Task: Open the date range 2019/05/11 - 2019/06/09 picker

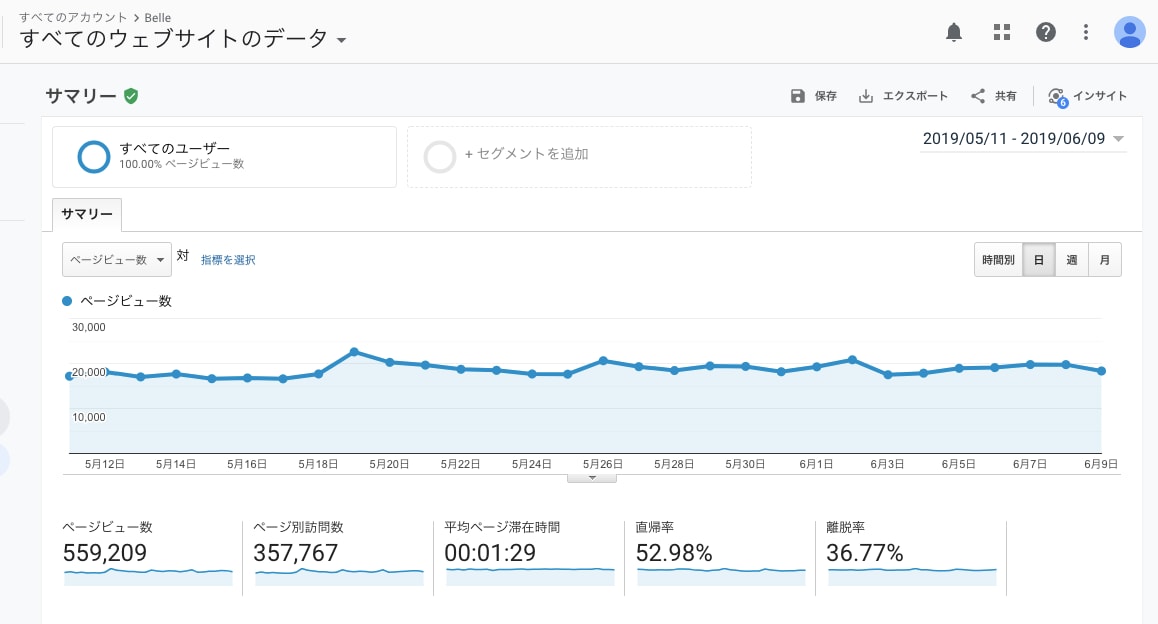Action: pos(1023,139)
